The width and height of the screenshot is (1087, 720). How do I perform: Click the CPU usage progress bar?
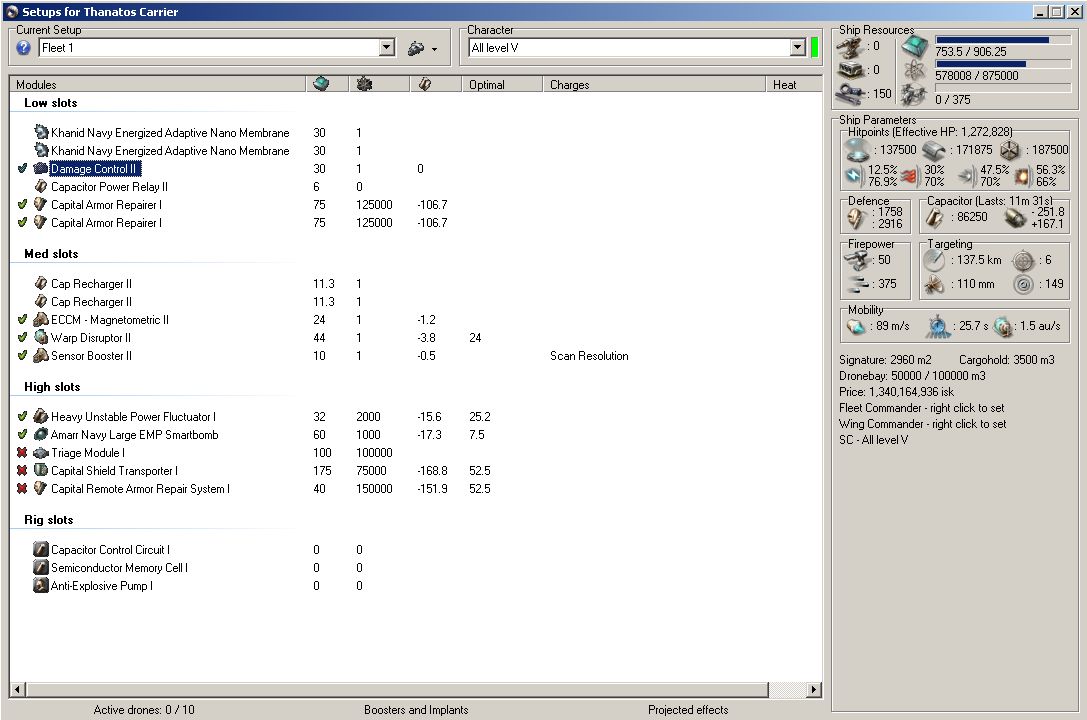point(1002,40)
